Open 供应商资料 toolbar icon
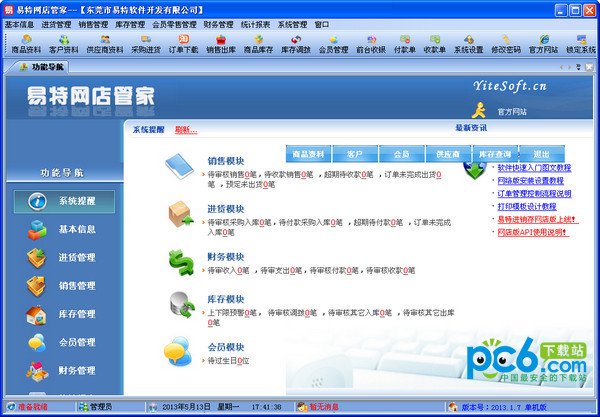The height and width of the screenshot is (417, 600). click(x=105, y=44)
